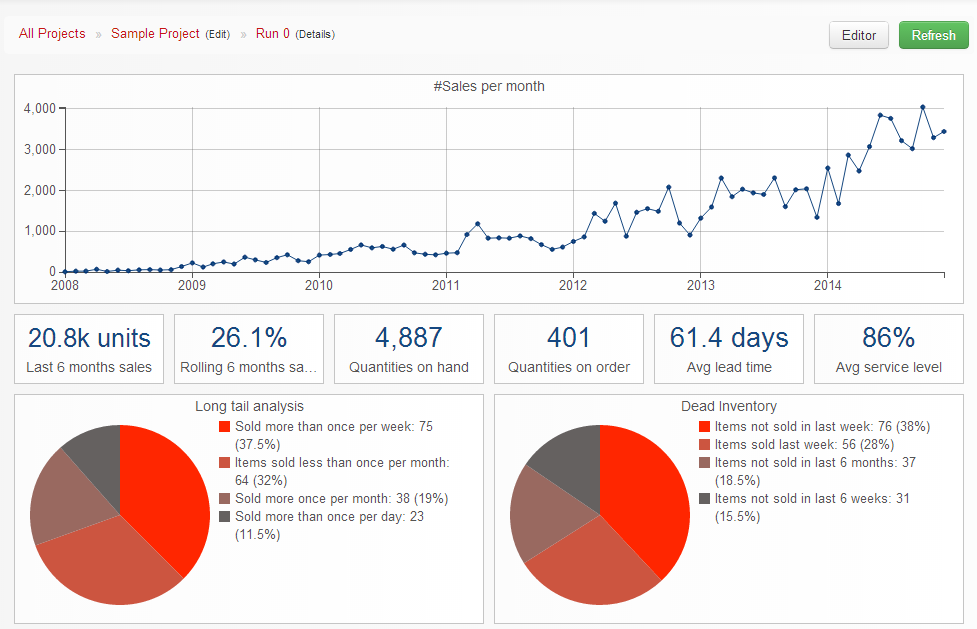Click the red slice of Dead Inventory pie
Image resolution: width=977 pixels, height=629 pixels.
(x=645, y=500)
